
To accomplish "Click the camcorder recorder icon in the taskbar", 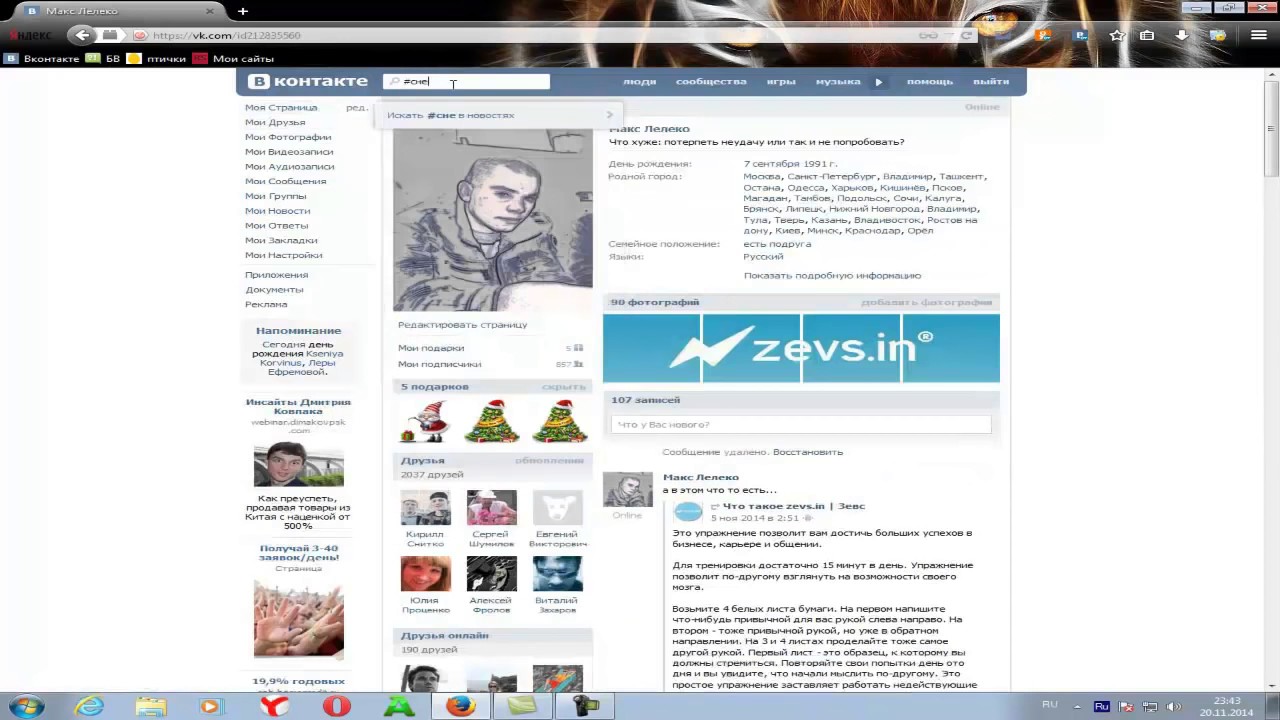I will [584, 706].
